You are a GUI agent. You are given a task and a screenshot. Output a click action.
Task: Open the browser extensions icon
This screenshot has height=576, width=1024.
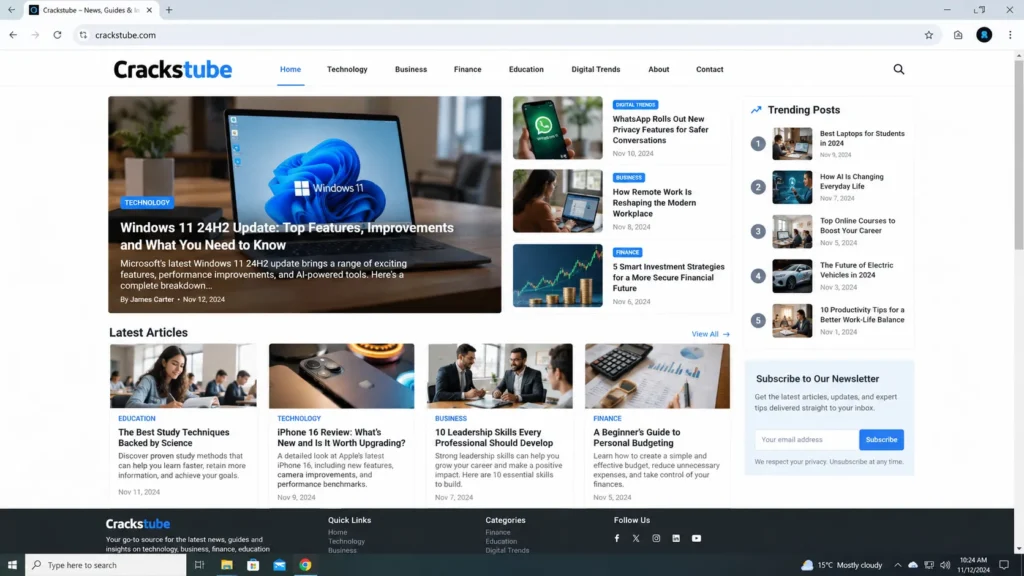(958, 35)
